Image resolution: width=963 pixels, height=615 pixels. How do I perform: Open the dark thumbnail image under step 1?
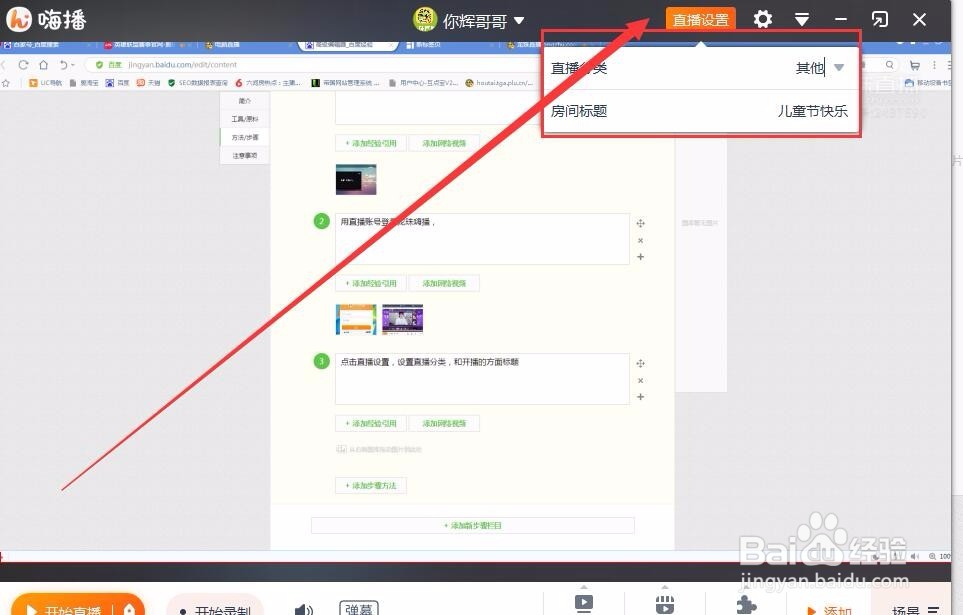point(356,179)
